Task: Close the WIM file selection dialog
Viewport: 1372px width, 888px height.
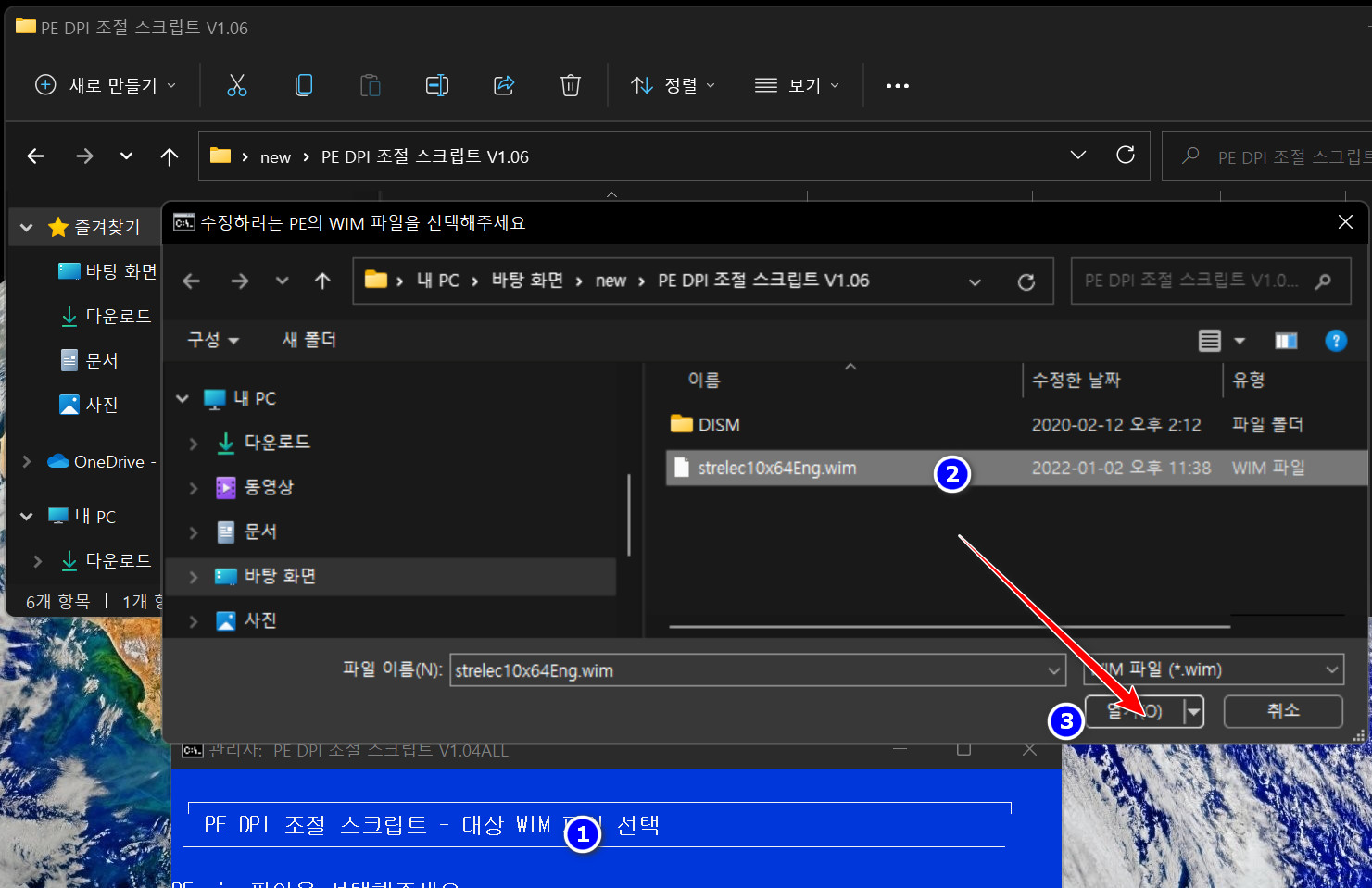Action: click(x=1345, y=222)
